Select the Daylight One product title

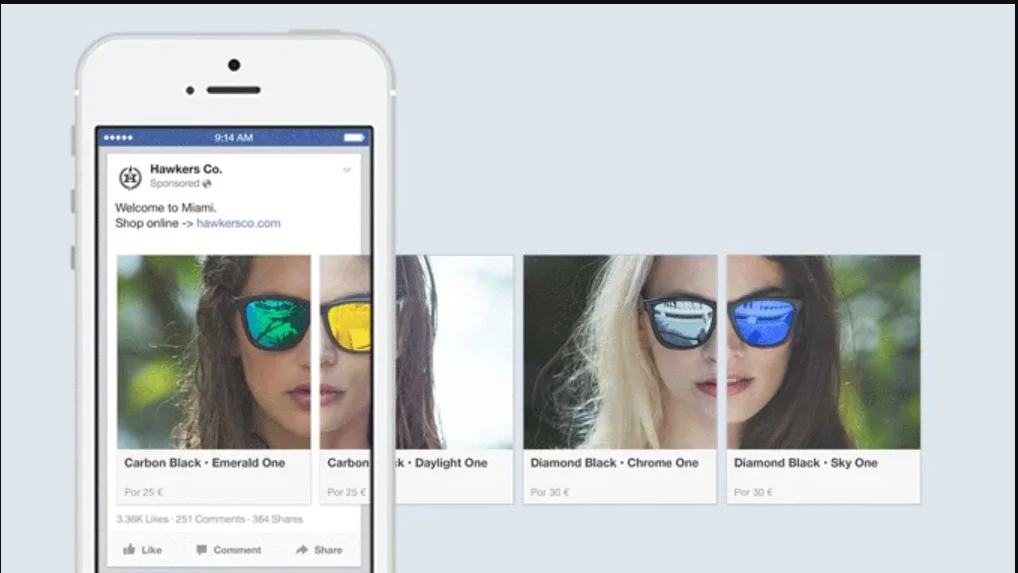(407, 463)
